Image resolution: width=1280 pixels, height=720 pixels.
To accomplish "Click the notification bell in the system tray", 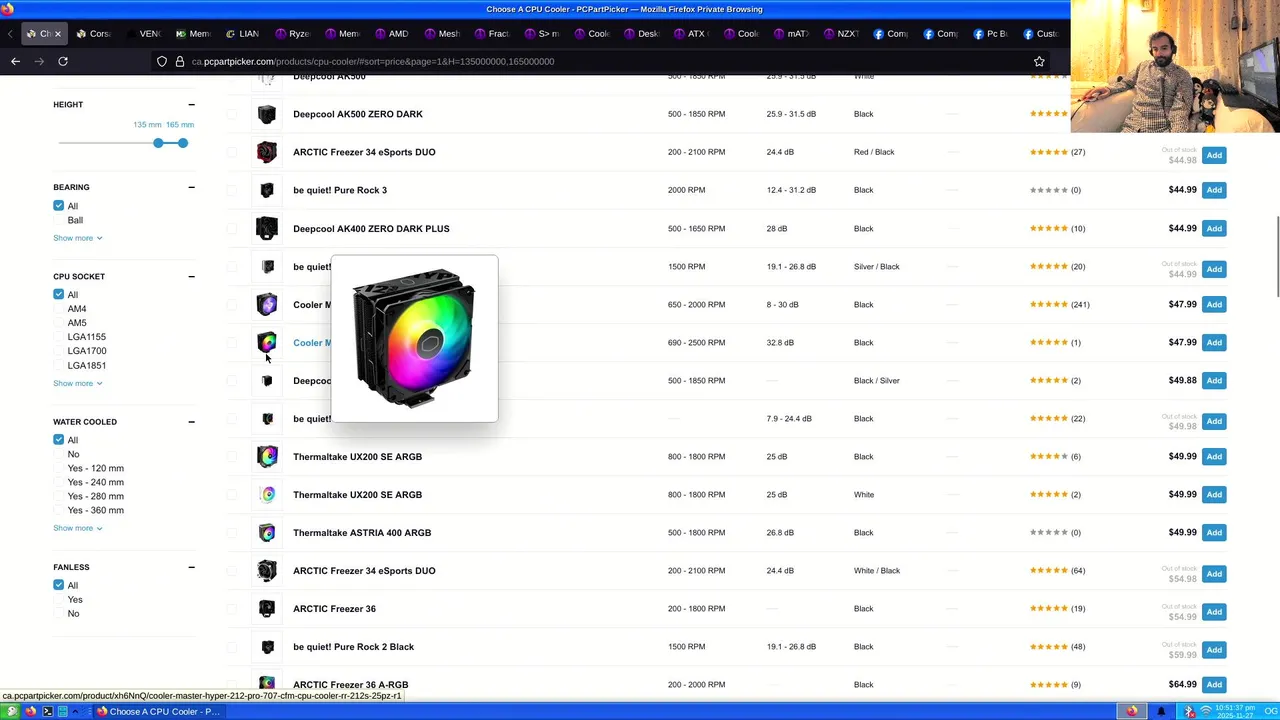I will (1162, 712).
